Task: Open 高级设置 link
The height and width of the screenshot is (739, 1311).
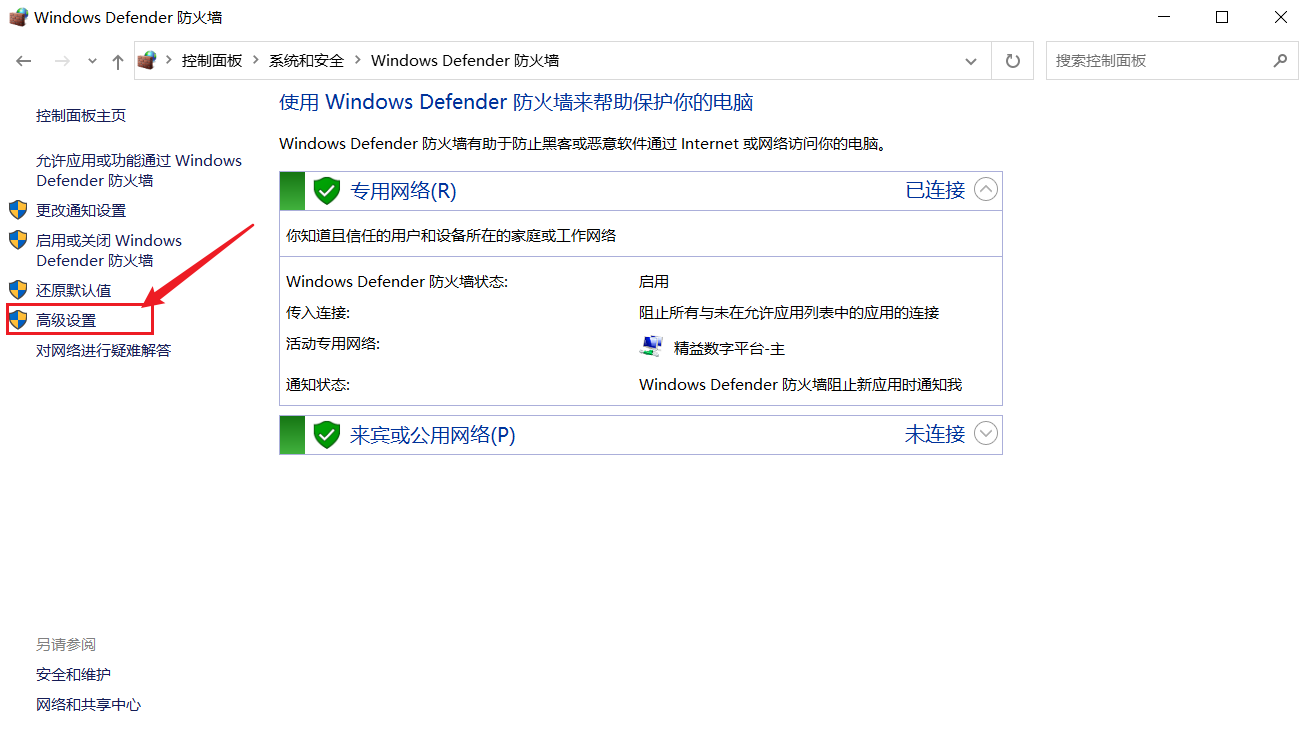Action: click(x=66, y=321)
